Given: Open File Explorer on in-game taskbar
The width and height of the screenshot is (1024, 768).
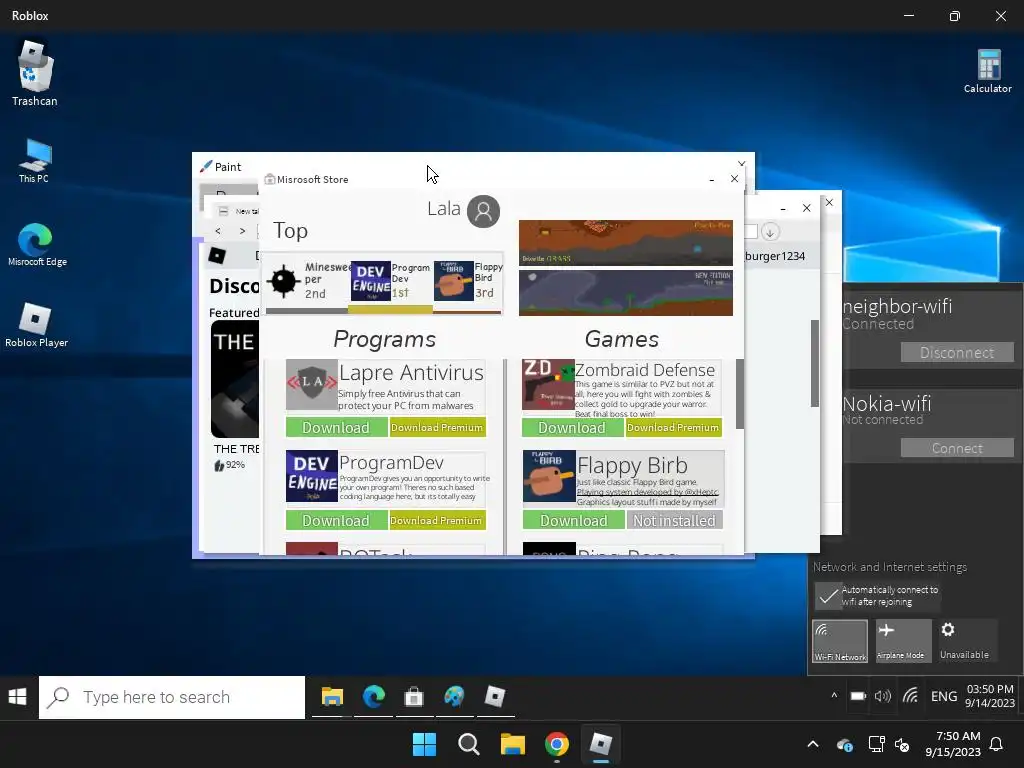Looking at the screenshot, I should click(x=332, y=697).
